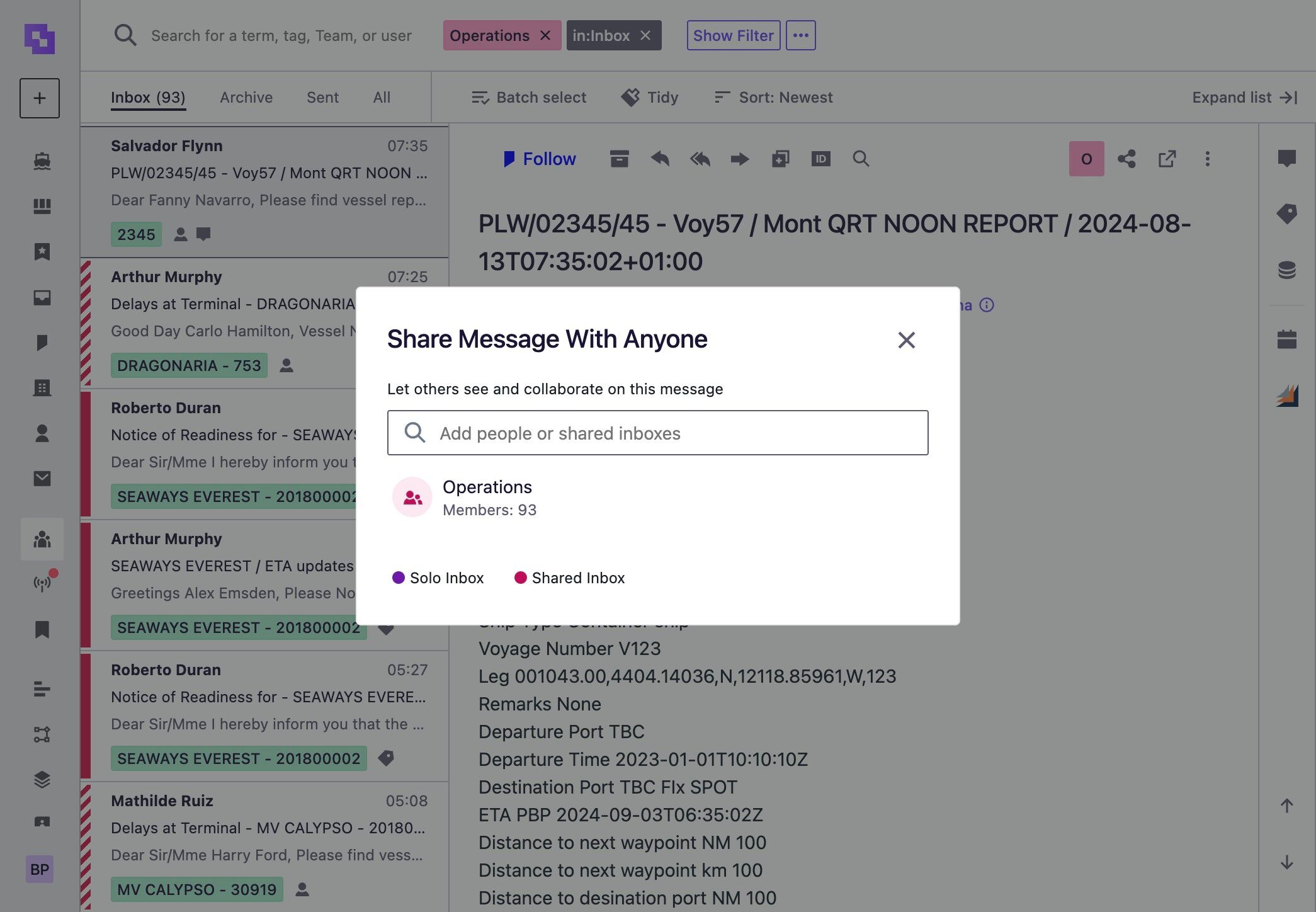Open the vertical more options menu

1207,159
